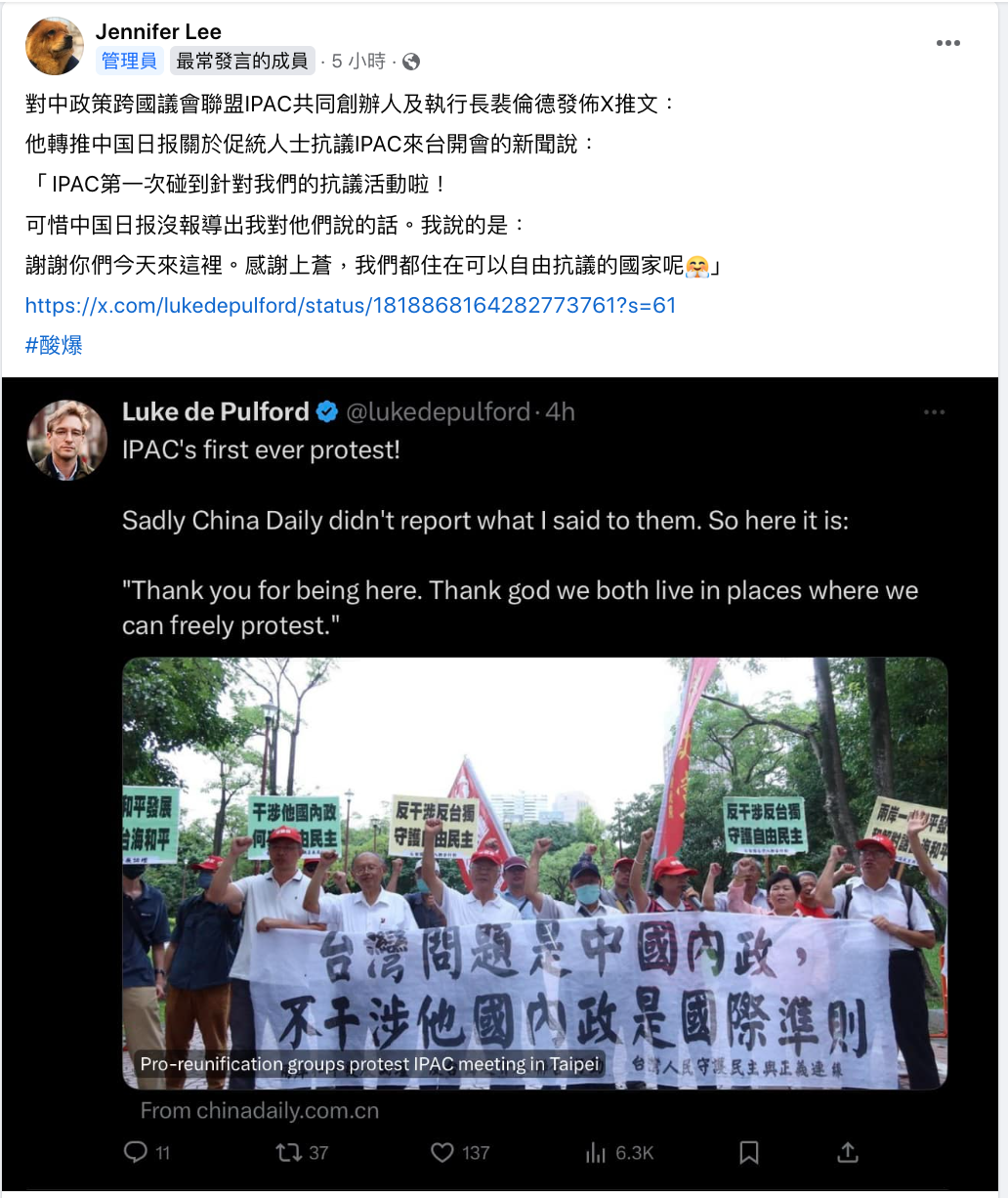Click the tweet share upload icon
Screen dimensions: 1008x1198
(x=848, y=1153)
